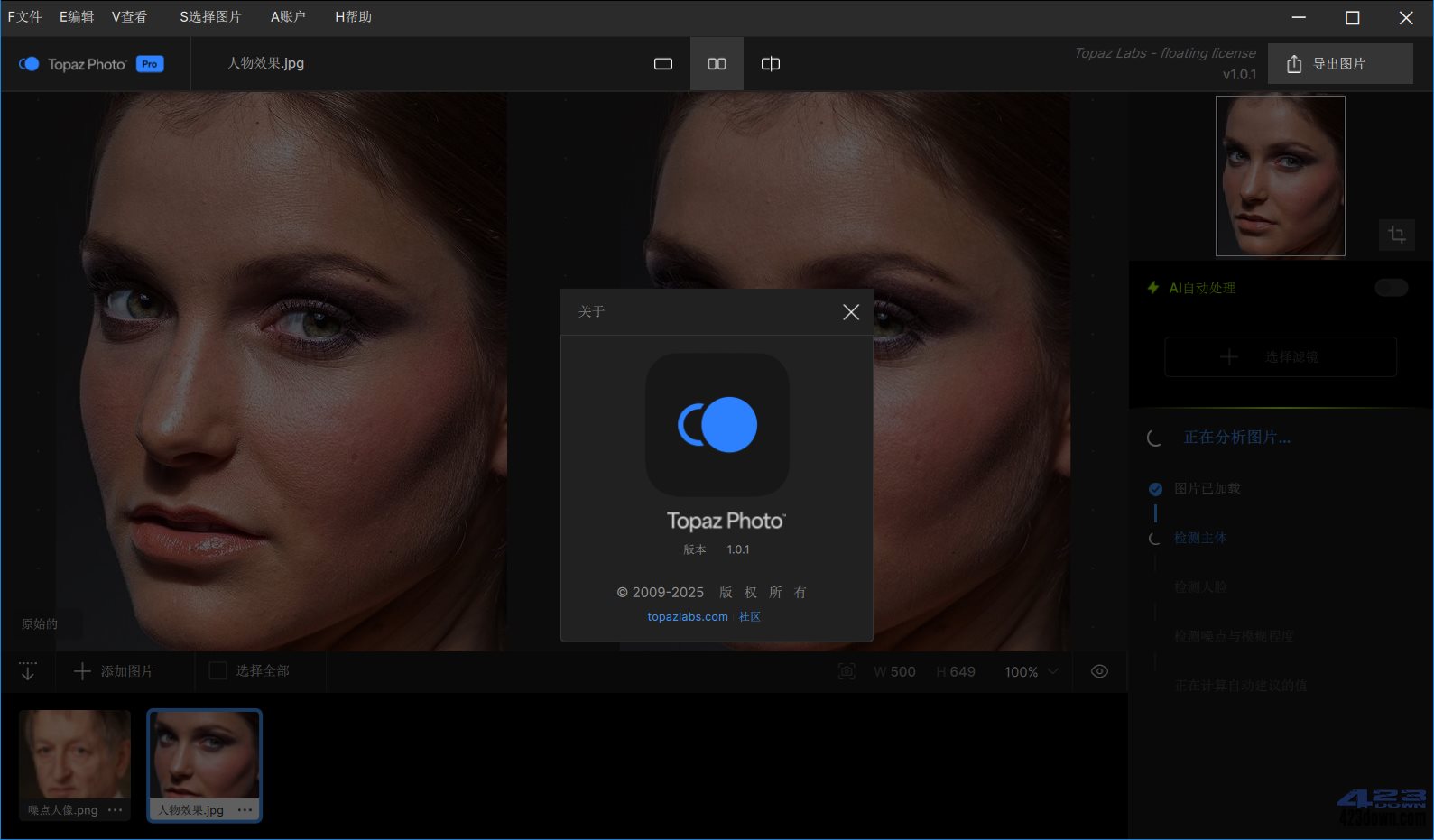Click 添加图片 to add images
The width and height of the screenshot is (1434, 840).
pos(114,671)
